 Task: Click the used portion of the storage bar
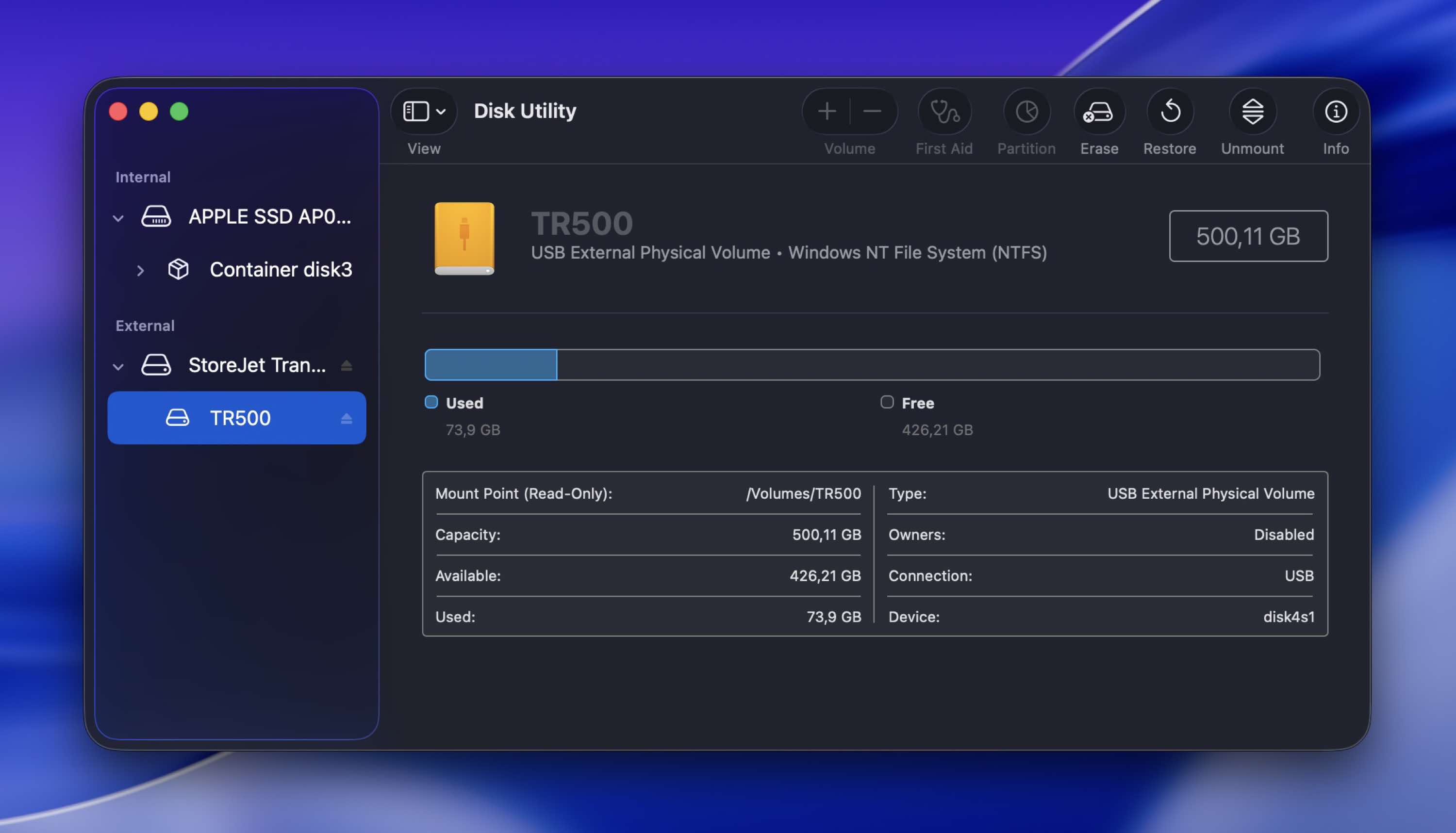coord(491,364)
